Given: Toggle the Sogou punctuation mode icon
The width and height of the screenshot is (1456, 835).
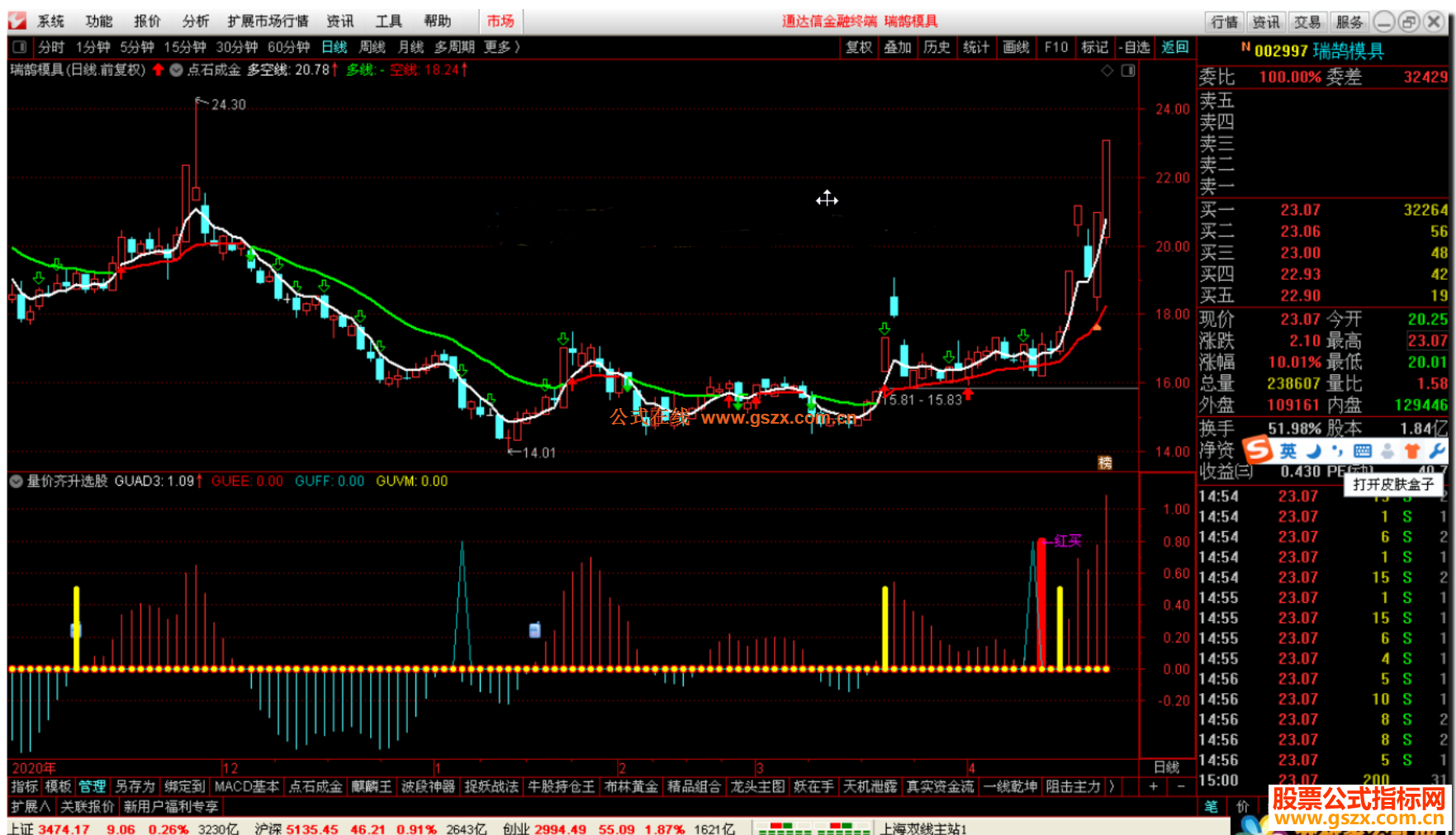Looking at the screenshot, I should coord(1337,451).
